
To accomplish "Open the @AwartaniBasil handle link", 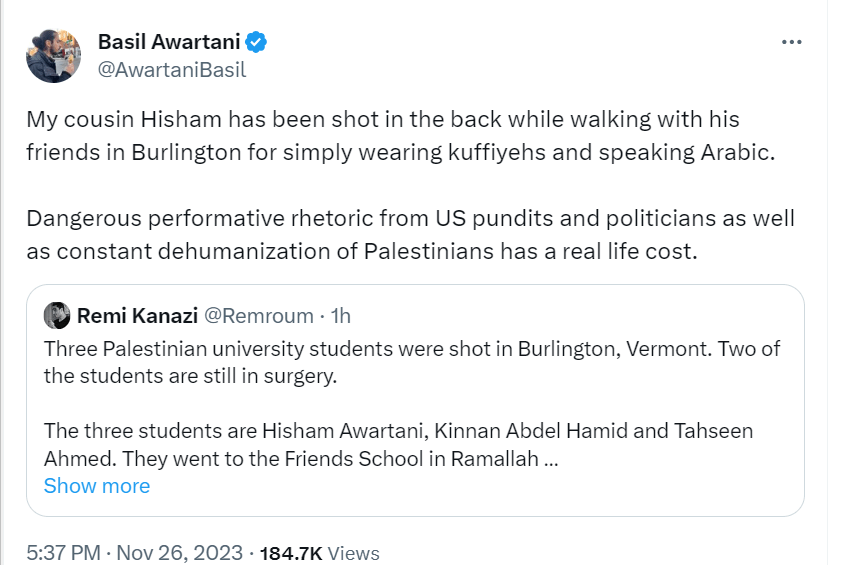I will click(171, 70).
